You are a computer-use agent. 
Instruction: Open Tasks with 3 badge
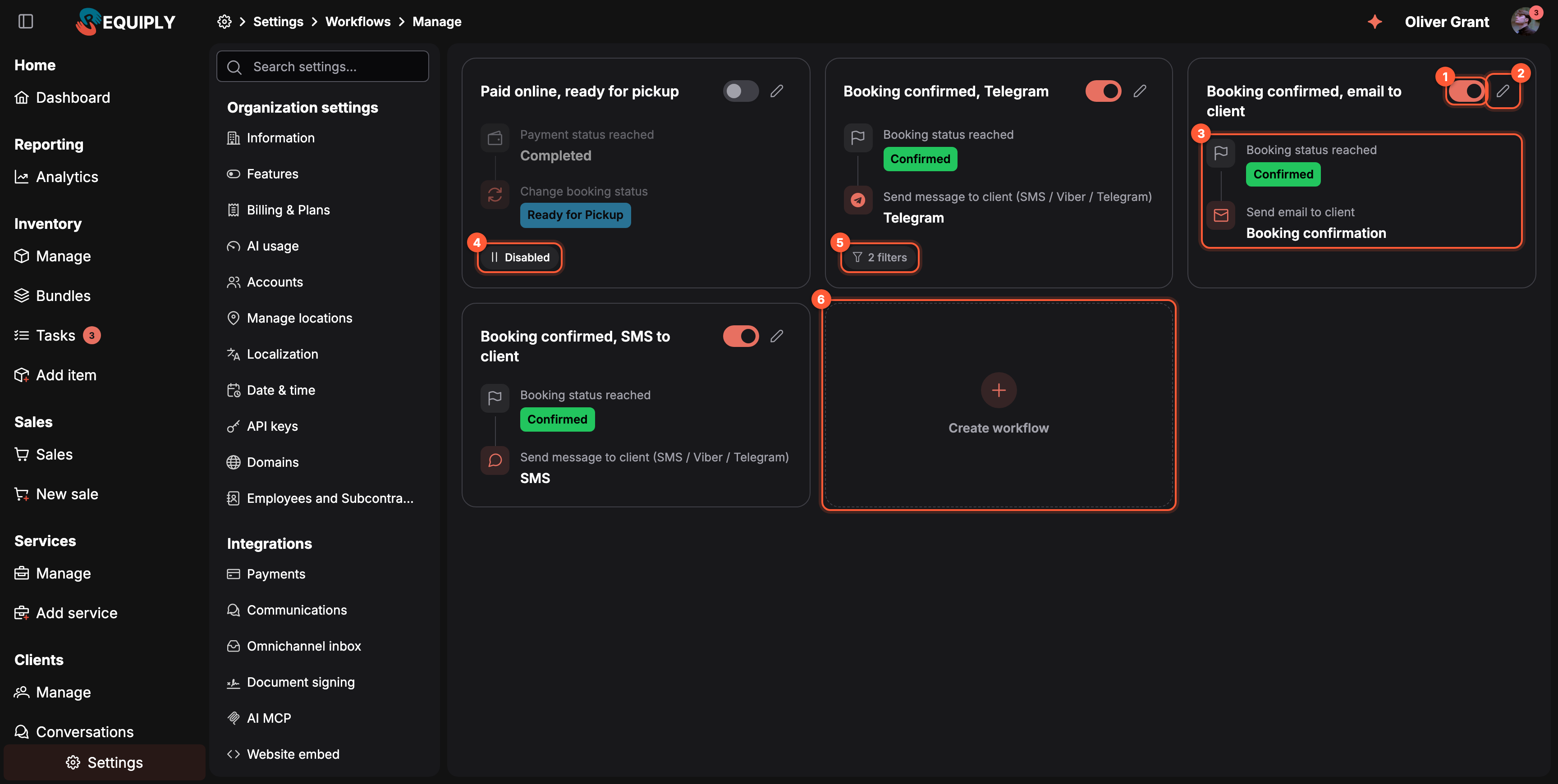point(57,336)
